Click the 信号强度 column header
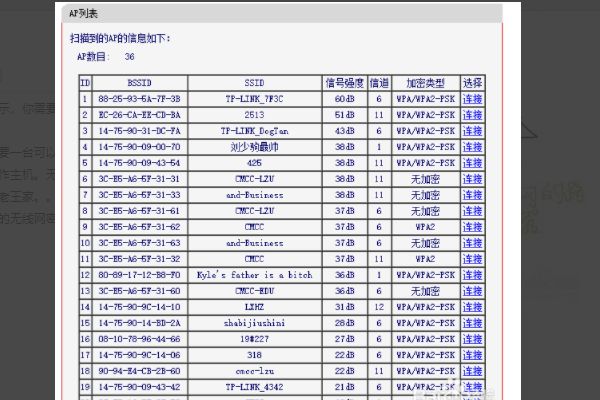The height and width of the screenshot is (400, 600). point(344,83)
